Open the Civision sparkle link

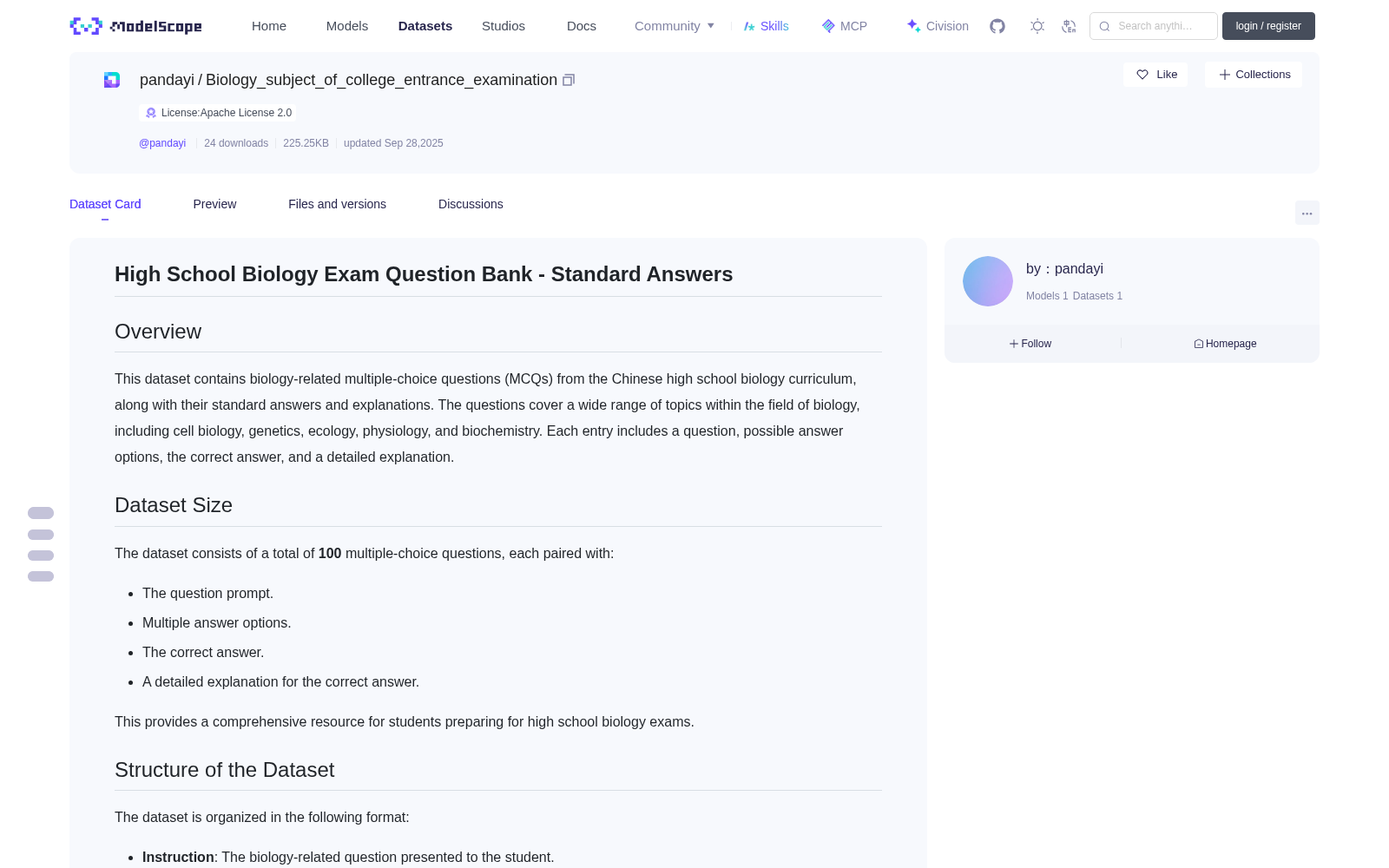coord(938,26)
